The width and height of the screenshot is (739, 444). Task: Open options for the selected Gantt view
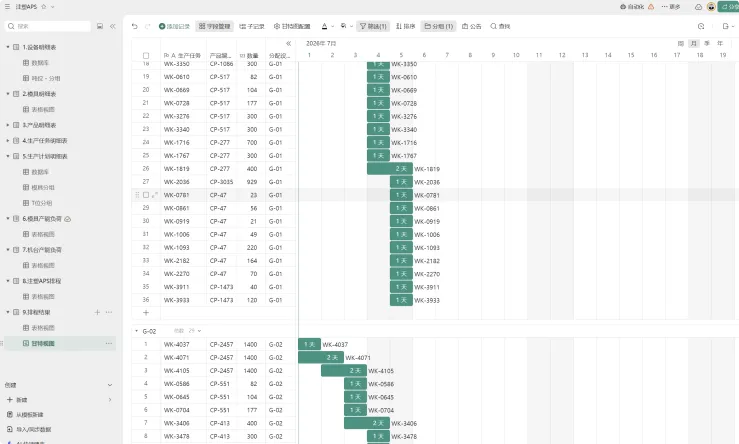coord(109,344)
